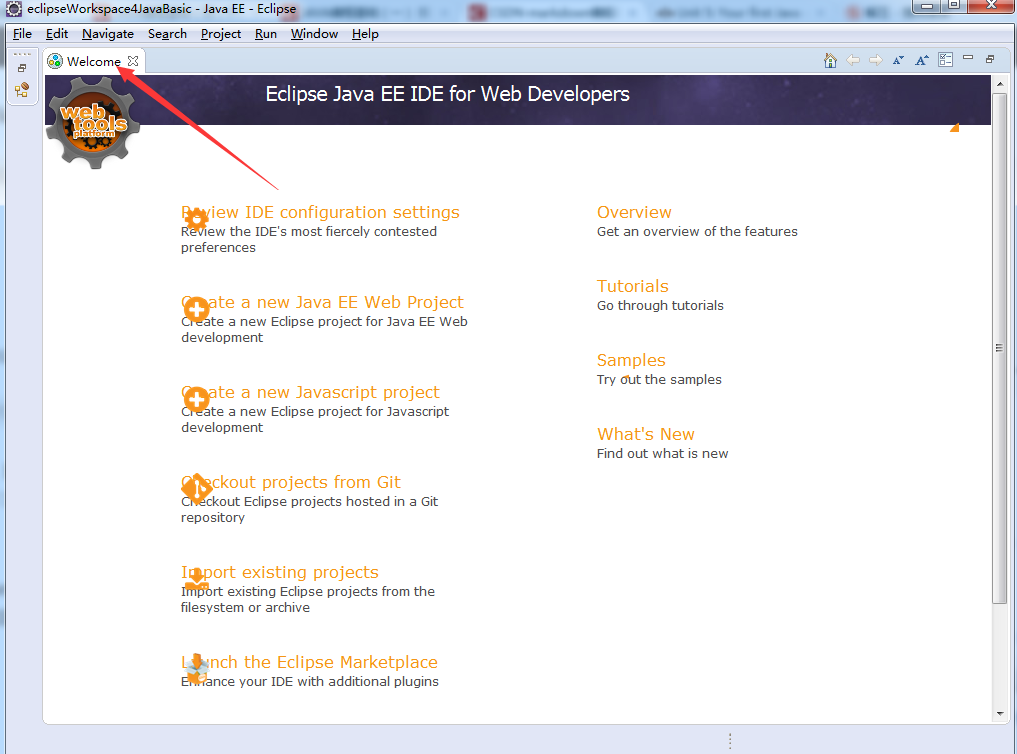The height and width of the screenshot is (754, 1017).
Task: Enlarge font size with large A icon
Action: [x=922, y=60]
